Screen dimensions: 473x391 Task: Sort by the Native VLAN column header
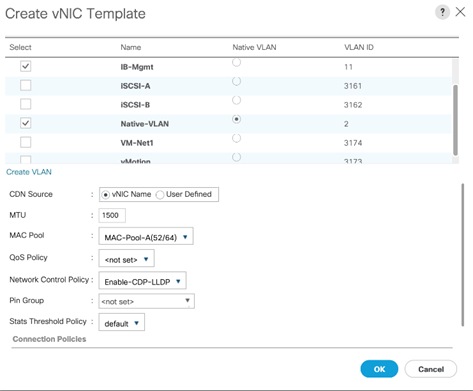point(254,47)
